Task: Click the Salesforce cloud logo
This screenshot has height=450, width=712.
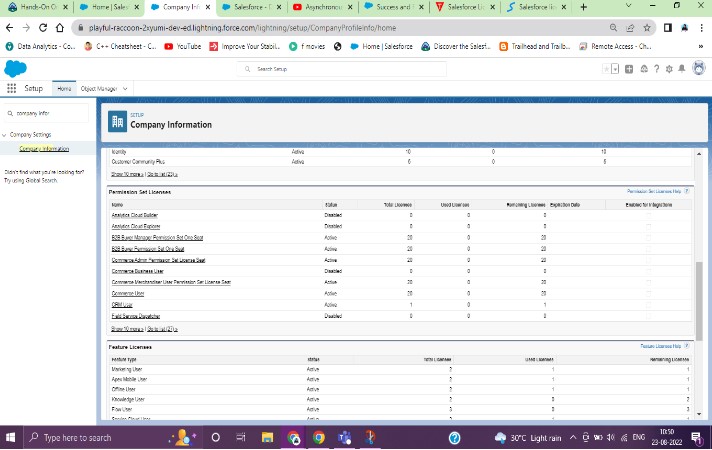Action: click(14, 68)
